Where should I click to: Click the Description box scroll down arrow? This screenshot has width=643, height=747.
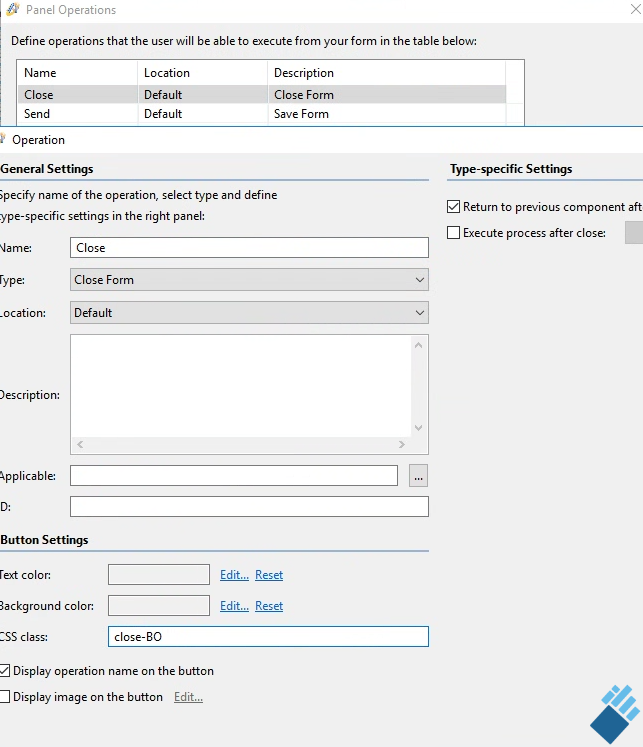[x=418, y=428]
